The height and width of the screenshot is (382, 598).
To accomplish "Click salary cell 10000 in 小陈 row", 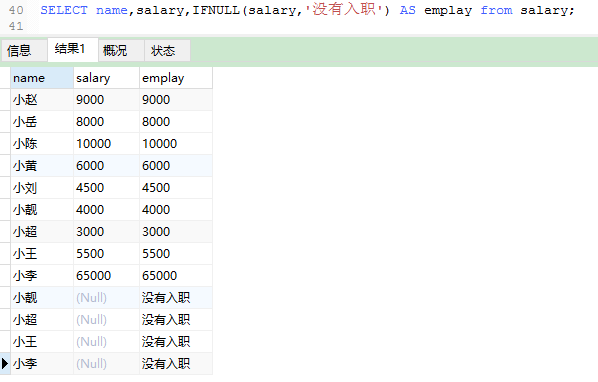I will (x=106, y=144).
